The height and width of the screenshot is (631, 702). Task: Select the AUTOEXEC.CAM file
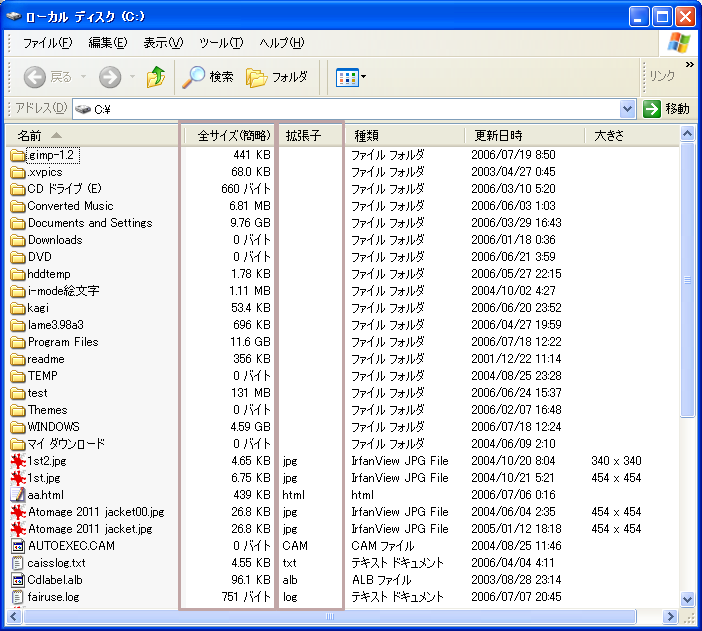(70, 546)
